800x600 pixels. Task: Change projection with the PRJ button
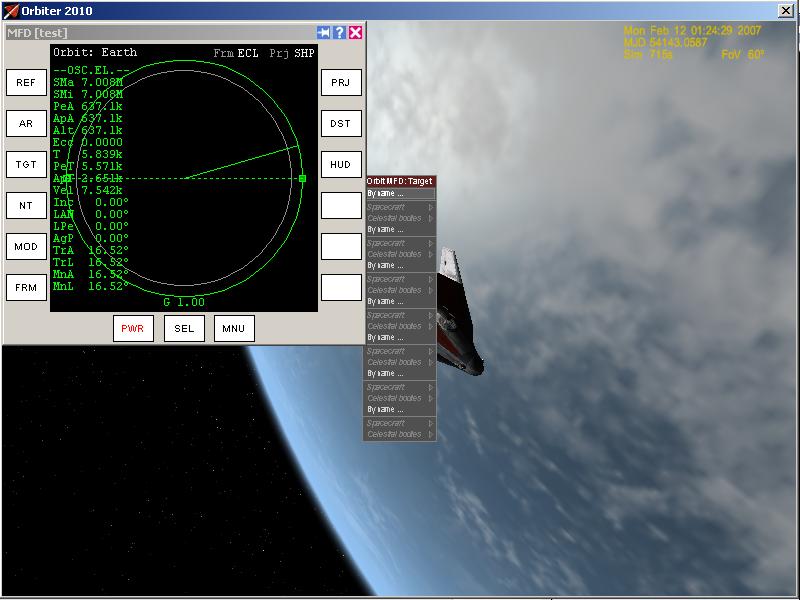click(x=341, y=83)
